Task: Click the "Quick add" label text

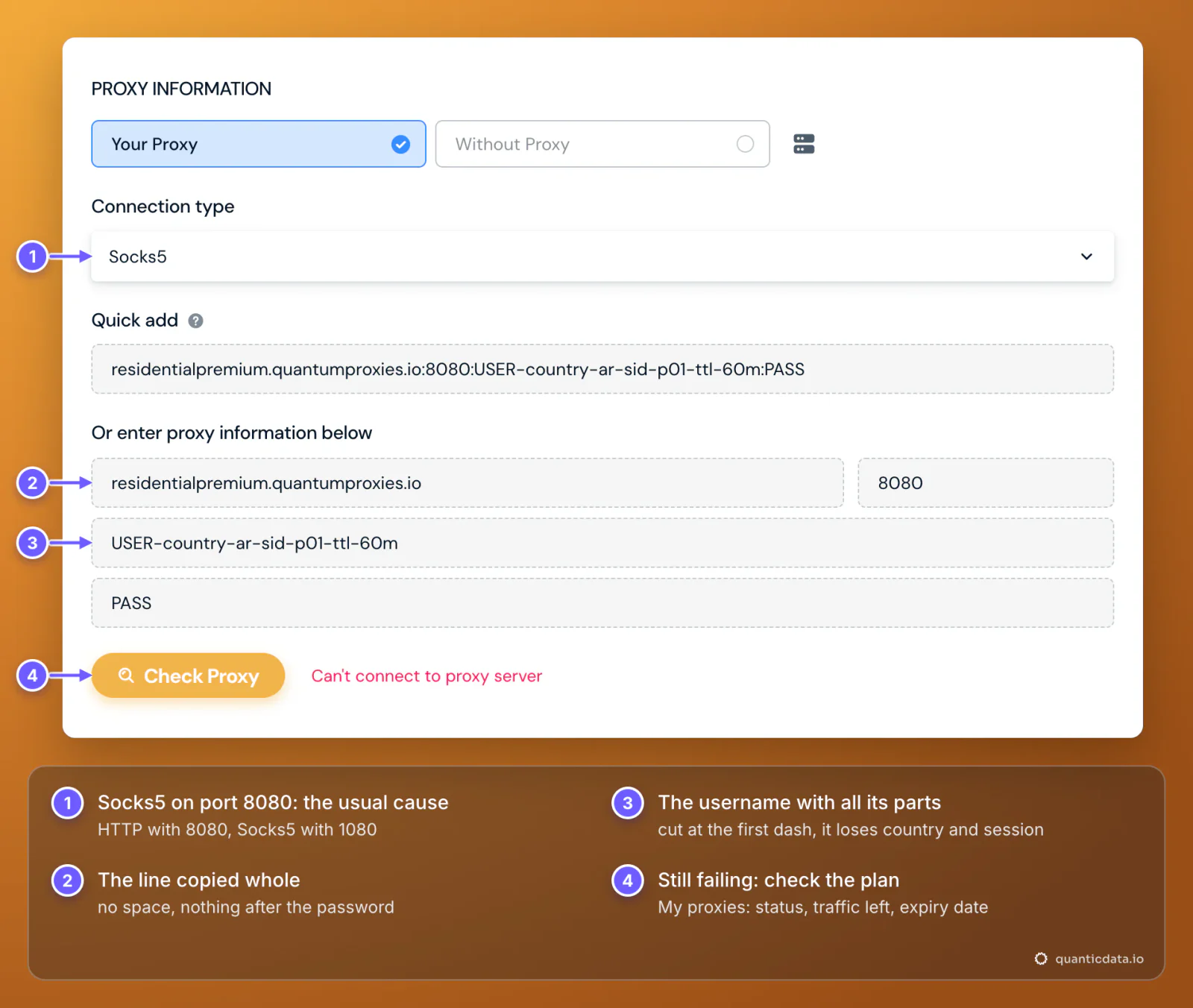Action: click(x=135, y=321)
